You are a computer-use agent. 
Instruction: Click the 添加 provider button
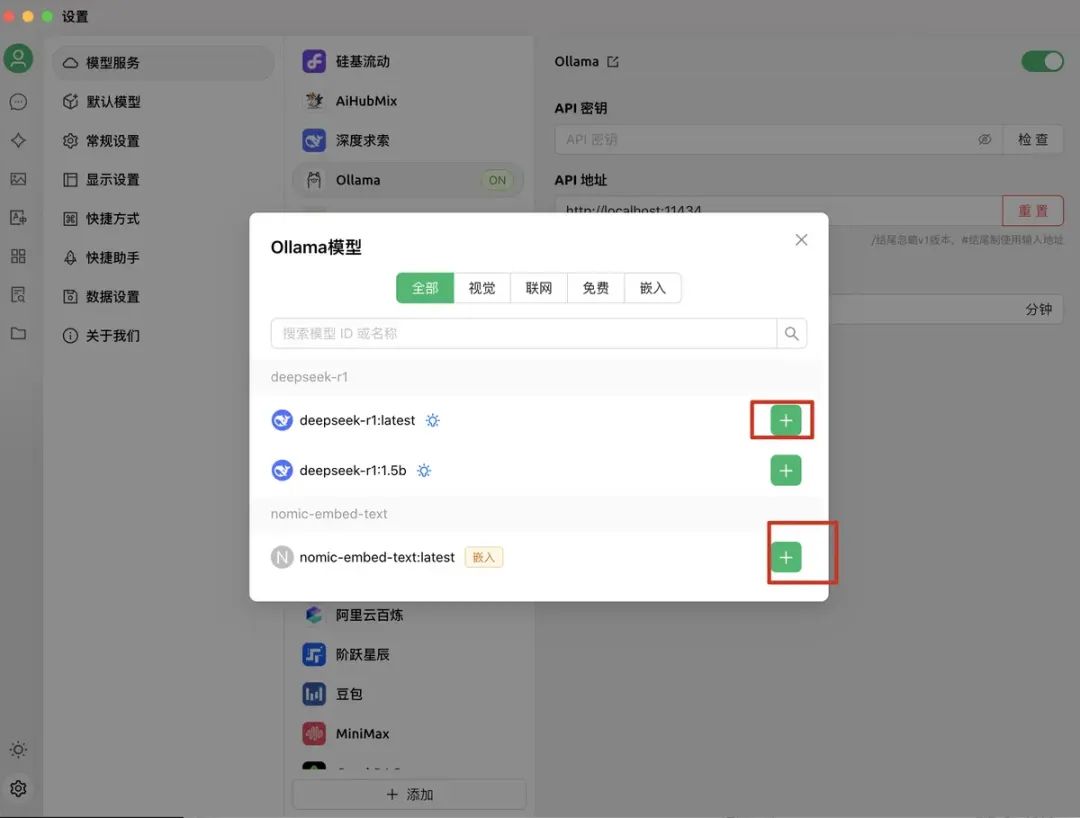pos(409,795)
